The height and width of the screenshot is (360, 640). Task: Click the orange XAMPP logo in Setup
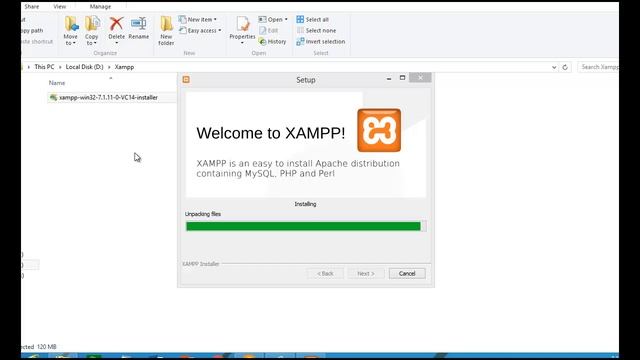(x=379, y=130)
